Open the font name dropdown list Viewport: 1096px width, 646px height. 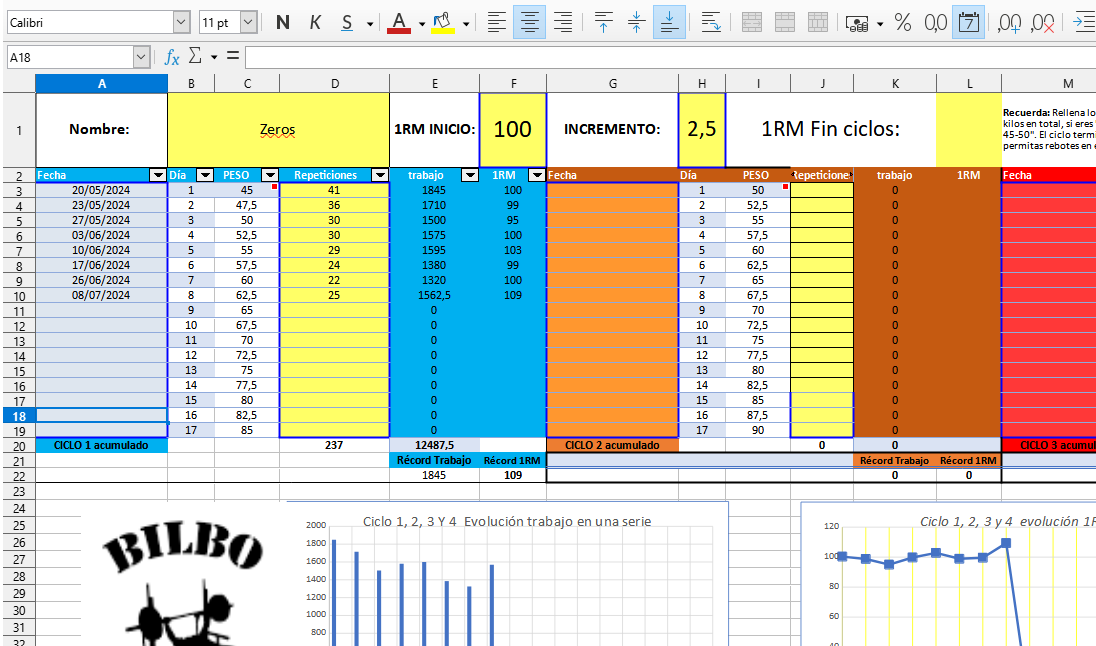(x=181, y=22)
